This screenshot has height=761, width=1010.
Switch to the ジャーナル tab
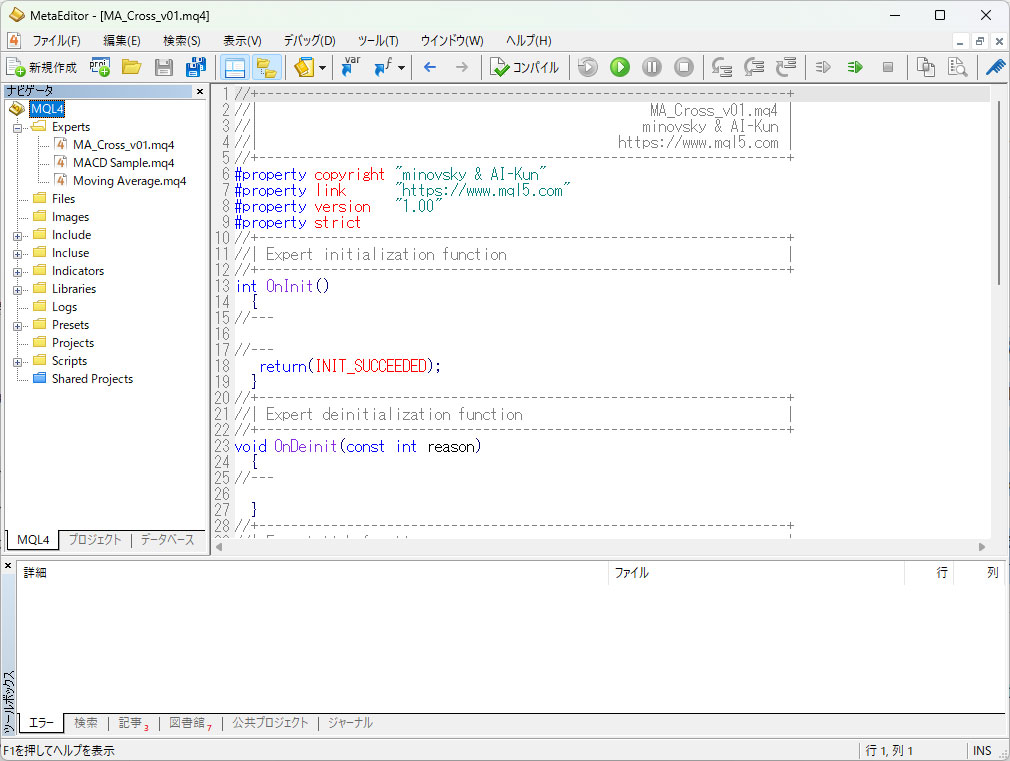pos(350,722)
